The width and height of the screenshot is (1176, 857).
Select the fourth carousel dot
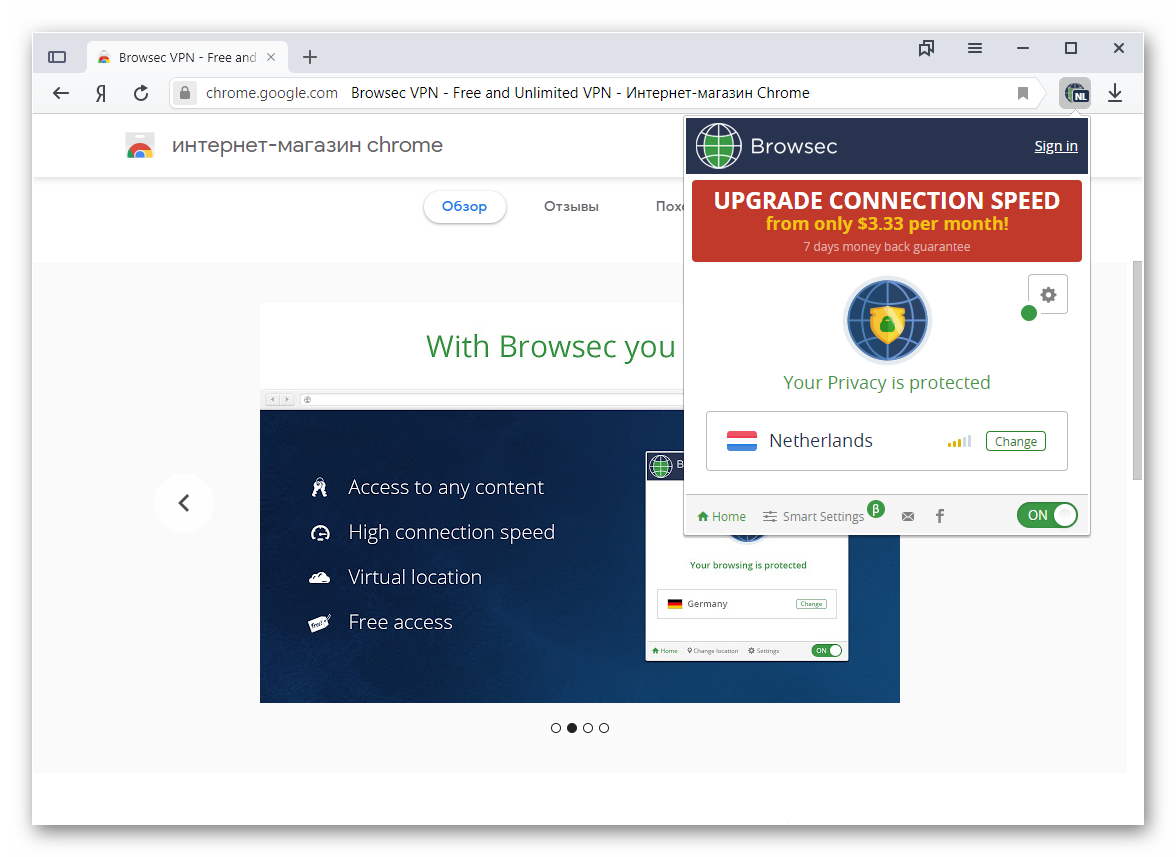coord(604,728)
